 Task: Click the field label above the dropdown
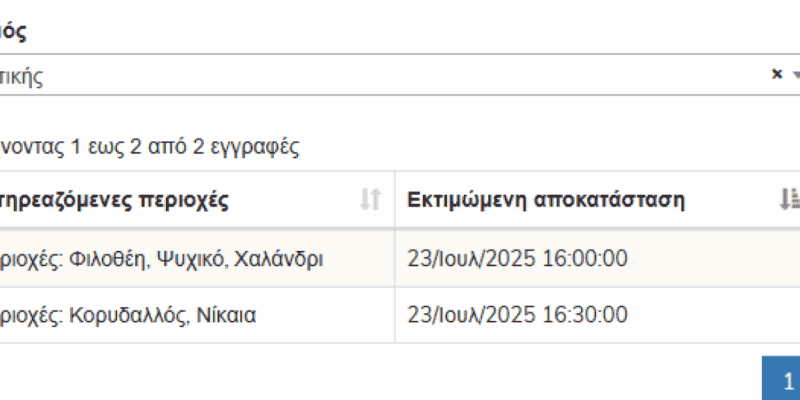click(x=14, y=31)
